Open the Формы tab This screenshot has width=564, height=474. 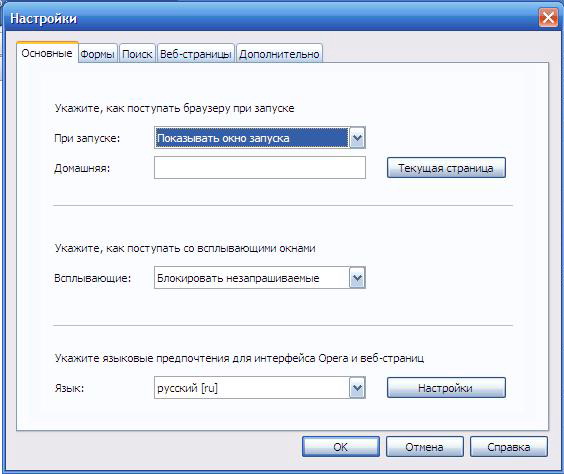coord(97,54)
